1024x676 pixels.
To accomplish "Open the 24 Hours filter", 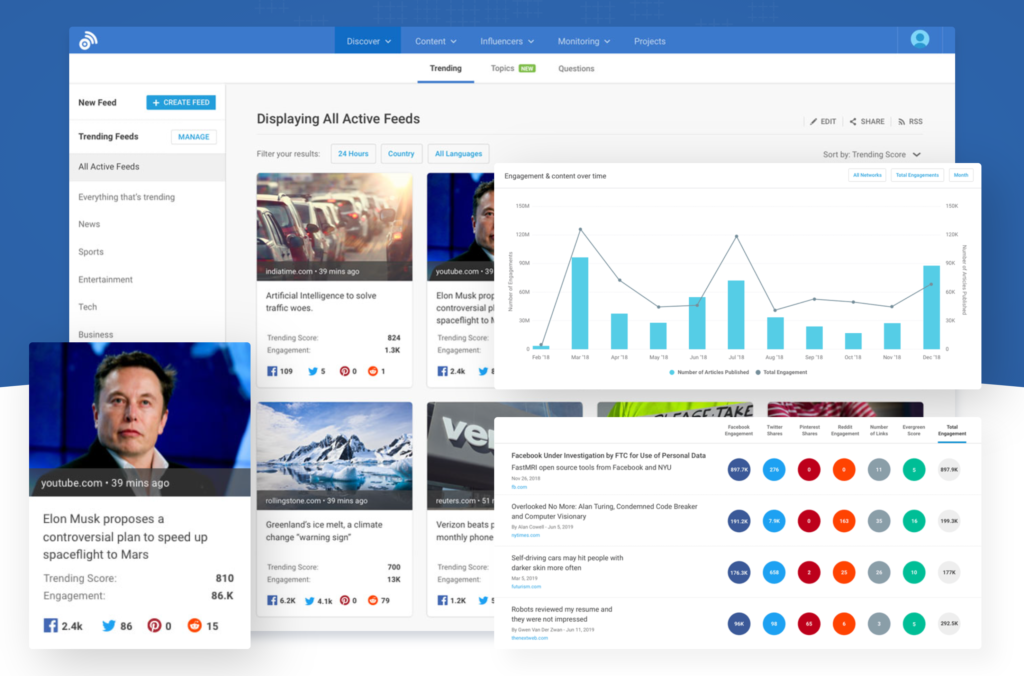I will 353,154.
